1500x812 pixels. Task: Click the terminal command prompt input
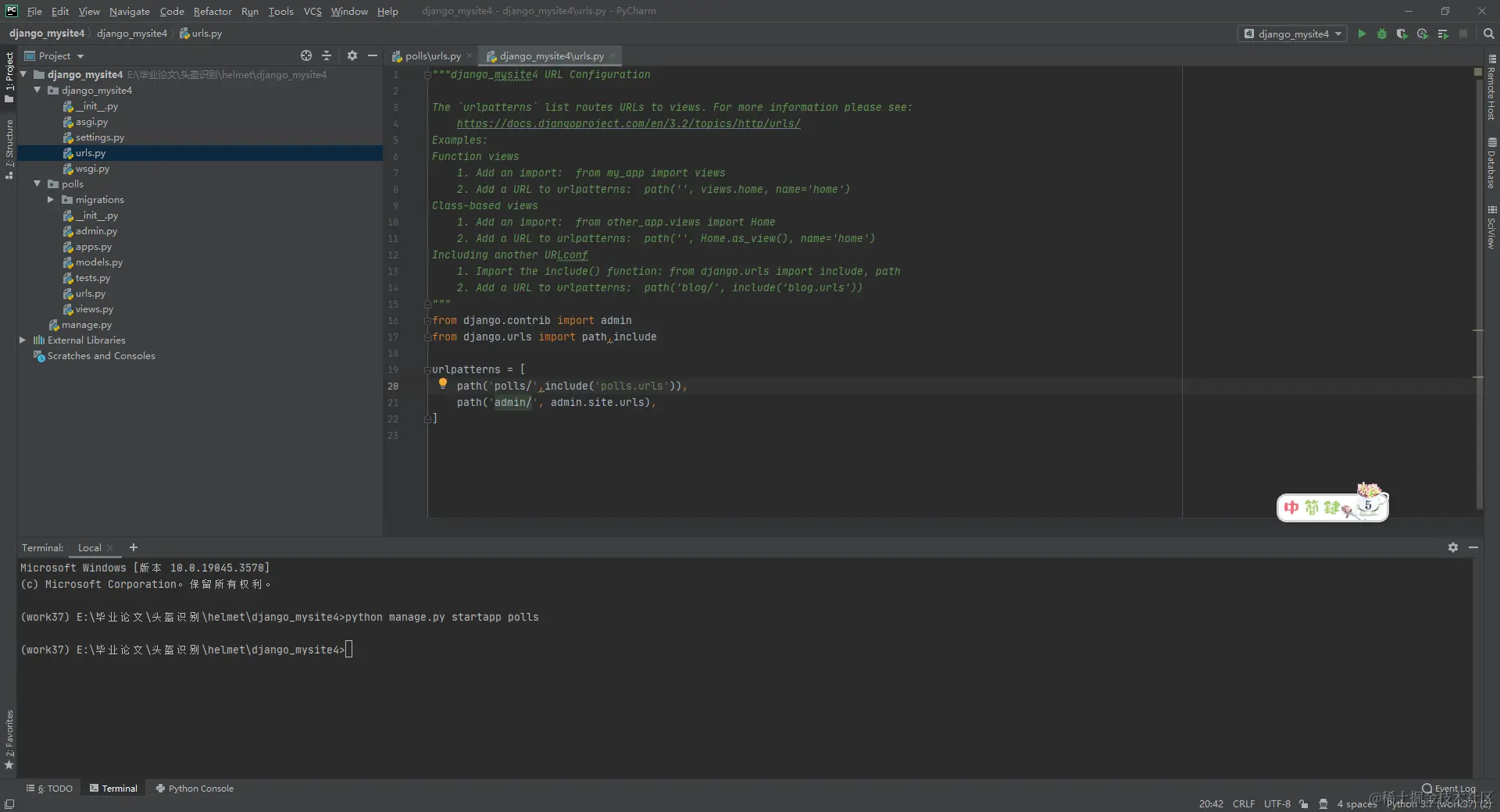[348, 650]
